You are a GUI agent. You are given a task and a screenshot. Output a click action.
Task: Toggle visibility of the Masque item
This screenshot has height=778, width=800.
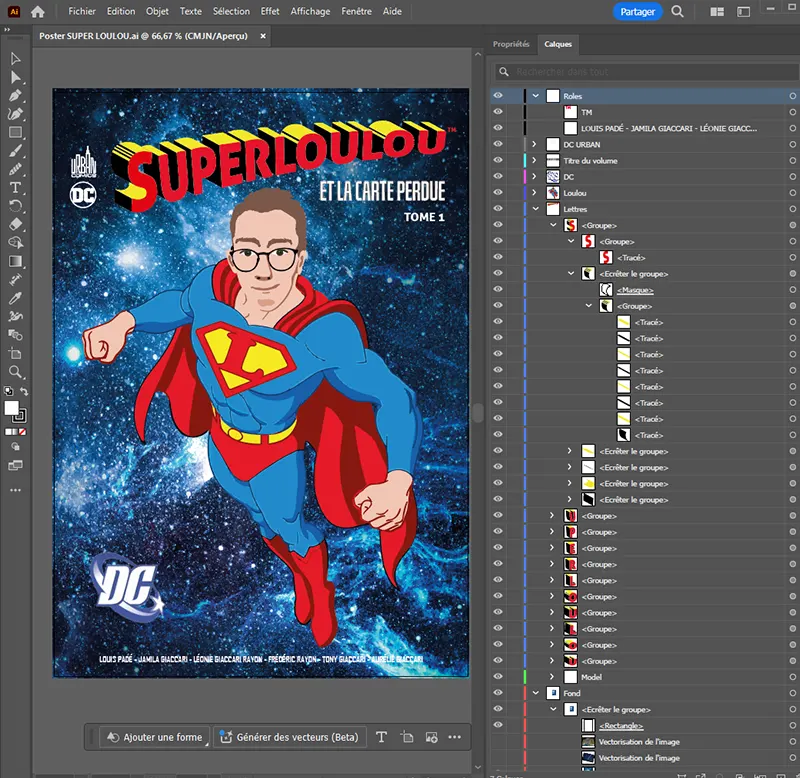coord(498,289)
